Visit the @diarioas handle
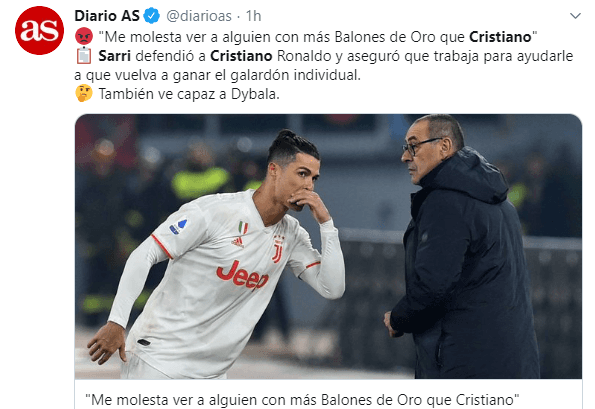The width and height of the screenshot is (595, 409). pyautogui.click(x=199, y=16)
